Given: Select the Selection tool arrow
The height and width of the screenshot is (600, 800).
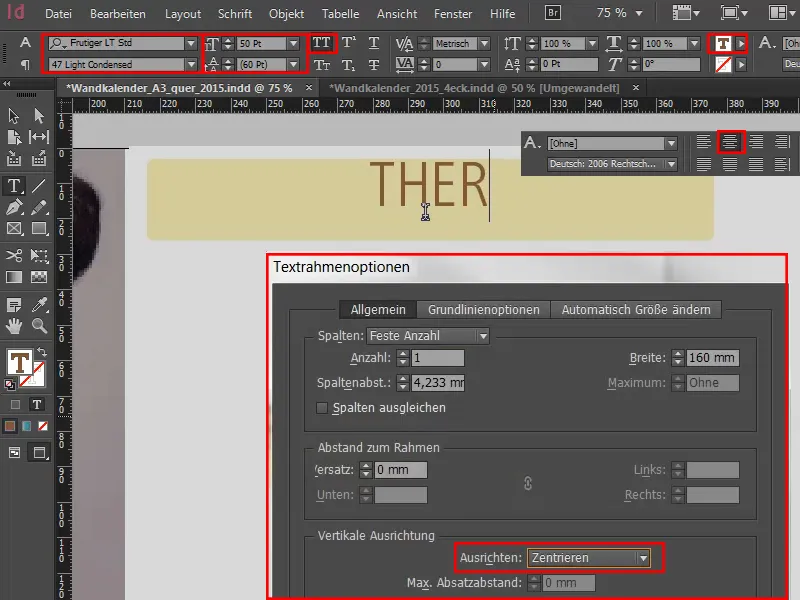Looking at the screenshot, I should click(14, 116).
